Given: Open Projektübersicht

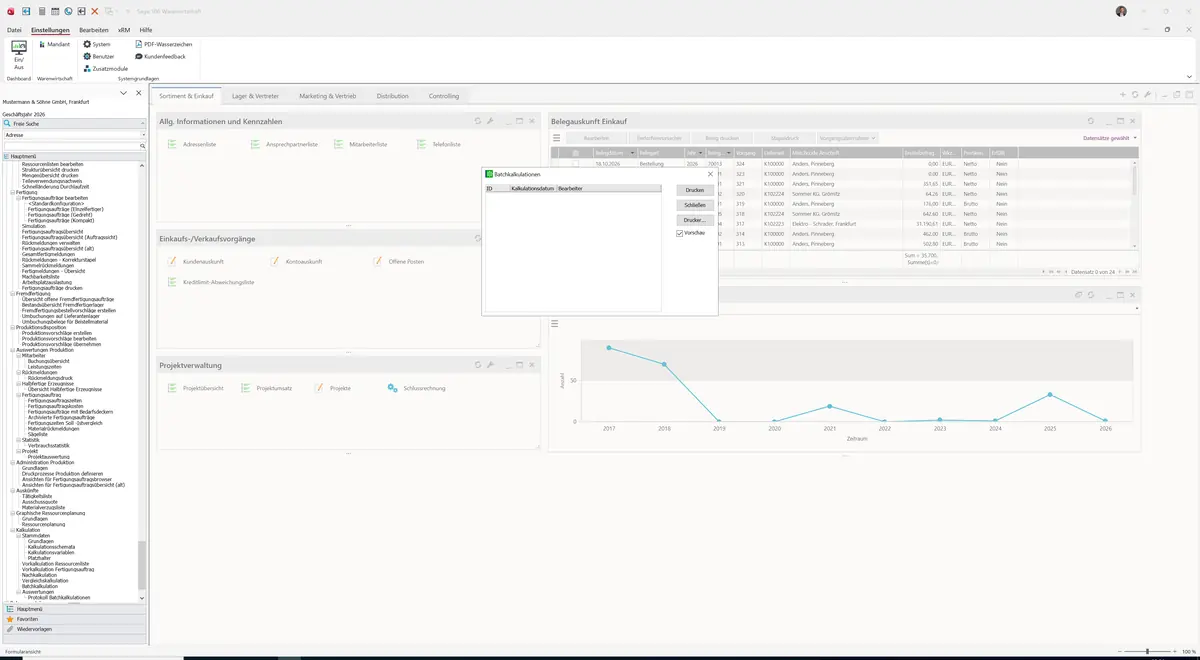Looking at the screenshot, I should pos(196,388).
